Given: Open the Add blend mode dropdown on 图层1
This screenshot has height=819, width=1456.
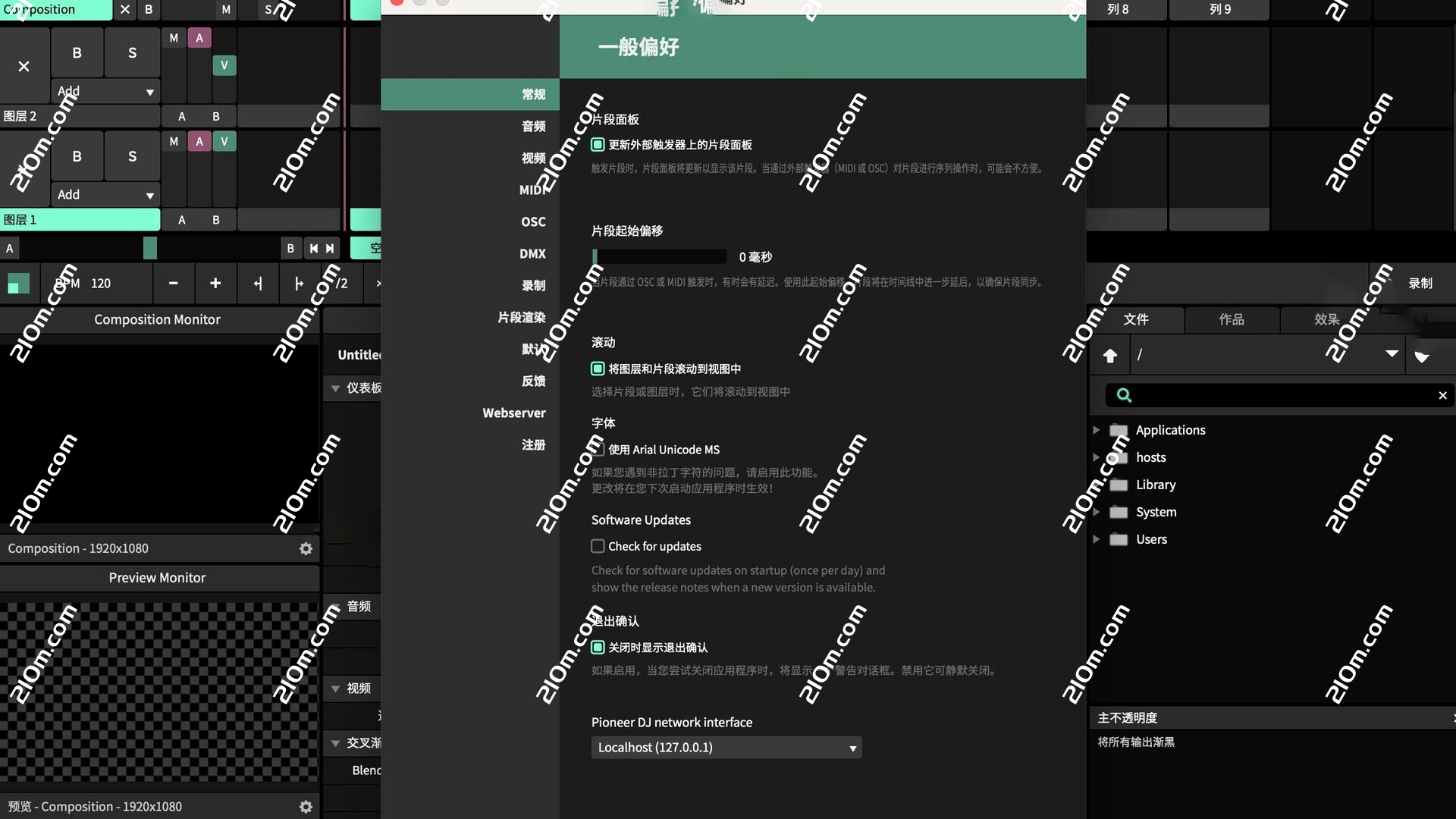Looking at the screenshot, I should (x=105, y=195).
